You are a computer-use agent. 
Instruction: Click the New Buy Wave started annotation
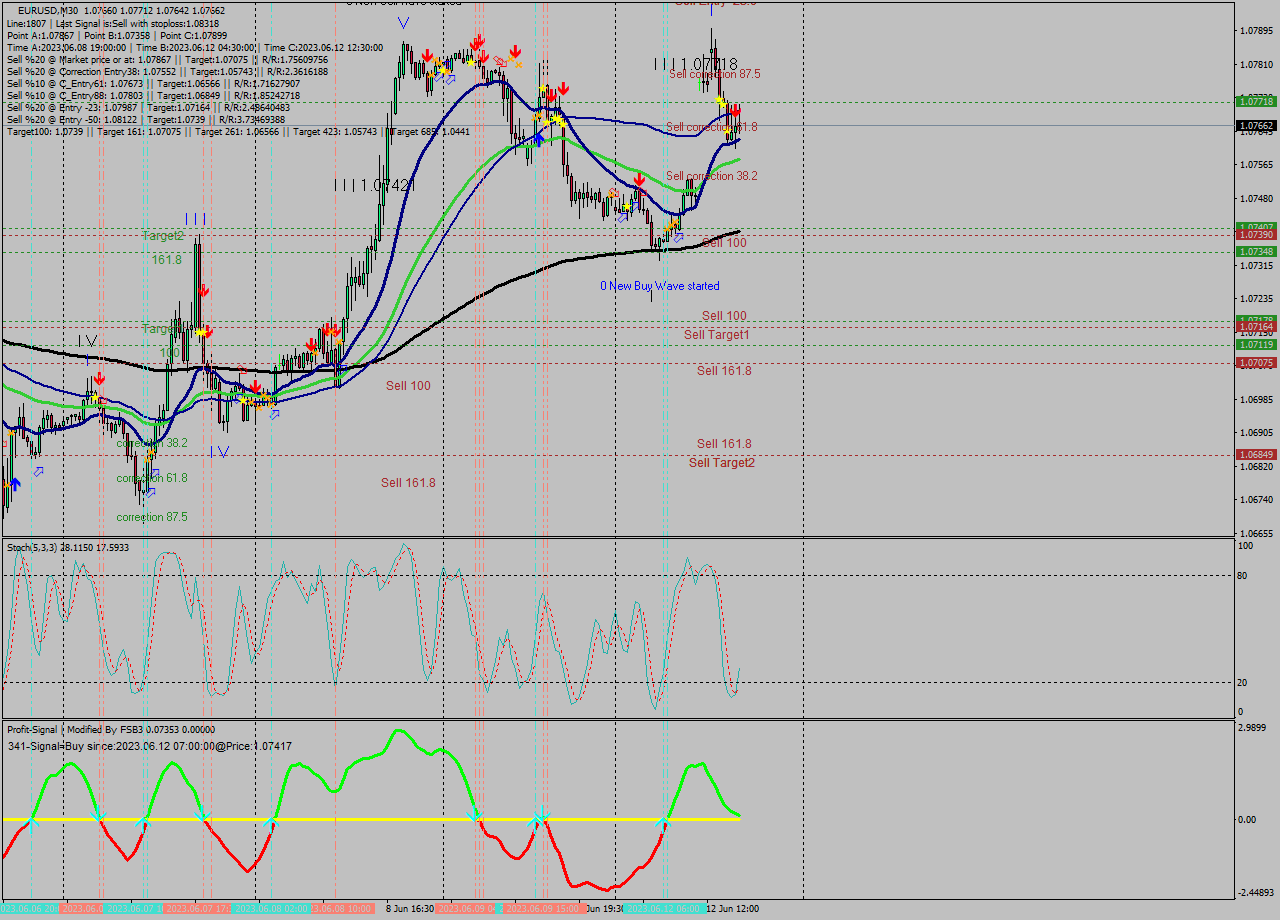click(x=662, y=286)
